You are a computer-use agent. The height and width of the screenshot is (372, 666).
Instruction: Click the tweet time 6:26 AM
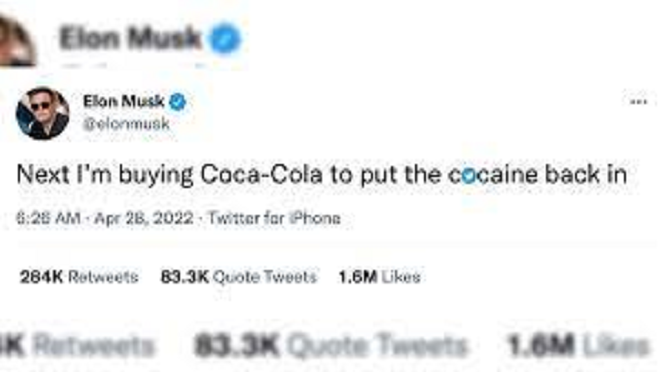(x=48, y=218)
